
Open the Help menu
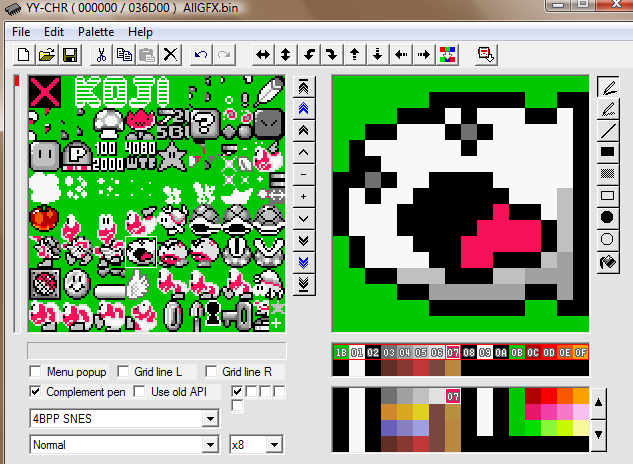click(x=140, y=32)
